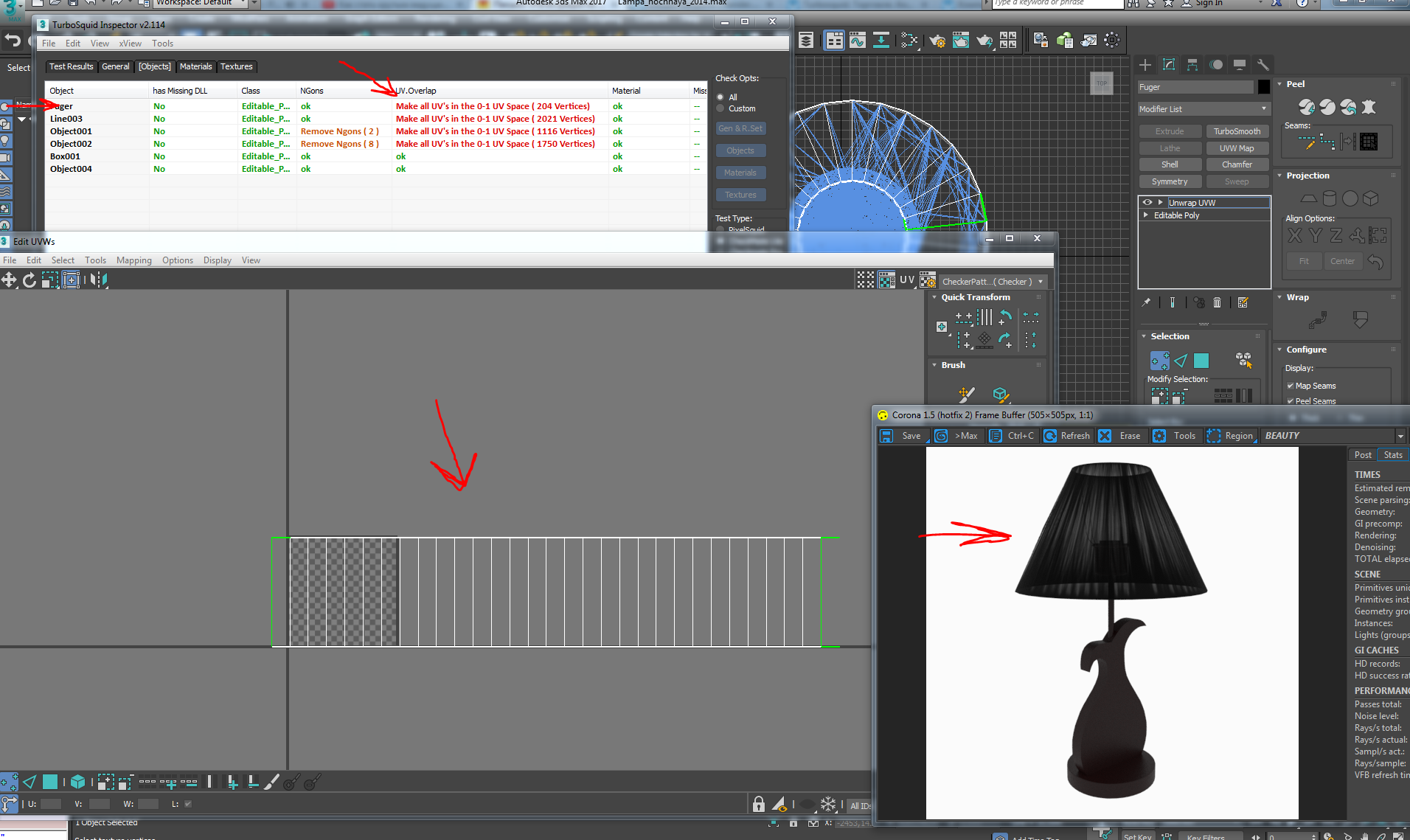
Task: Toggle the Map Seams checkbox
Action: (x=1291, y=386)
